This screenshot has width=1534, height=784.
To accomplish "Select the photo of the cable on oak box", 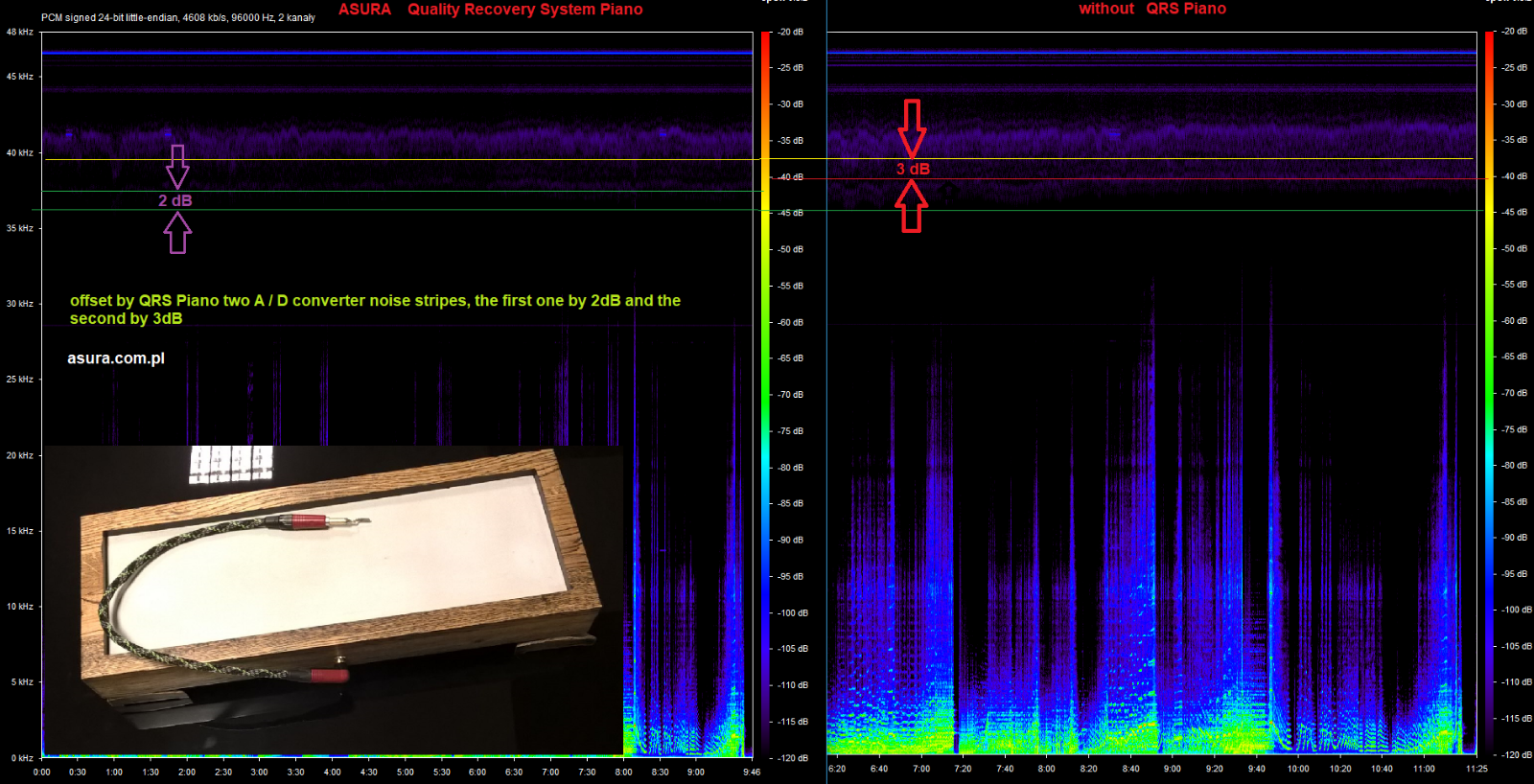I will (x=333, y=600).
